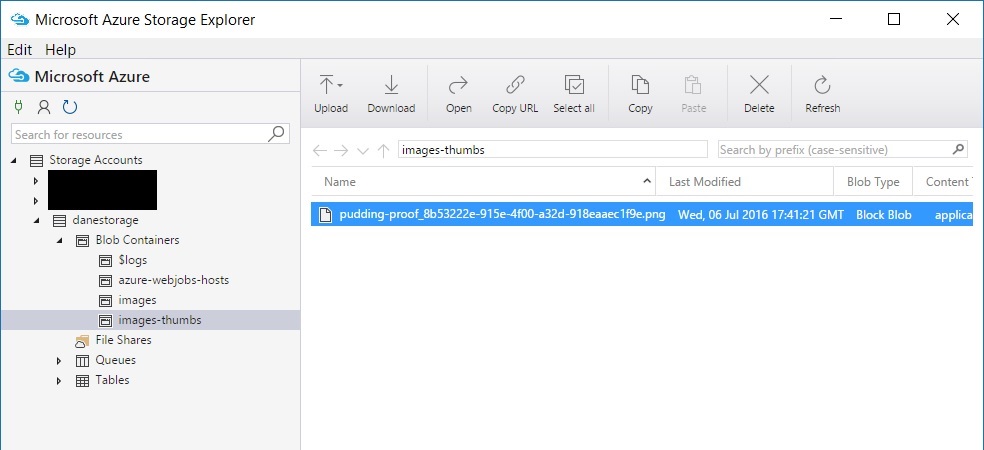Go forward with the right arrow
The width and height of the screenshot is (984, 450).
[341, 151]
